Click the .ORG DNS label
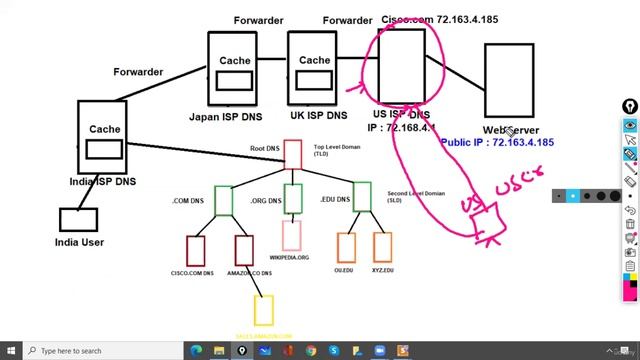The width and height of the screenshot is (640, 360). click(x=266, y=201)
